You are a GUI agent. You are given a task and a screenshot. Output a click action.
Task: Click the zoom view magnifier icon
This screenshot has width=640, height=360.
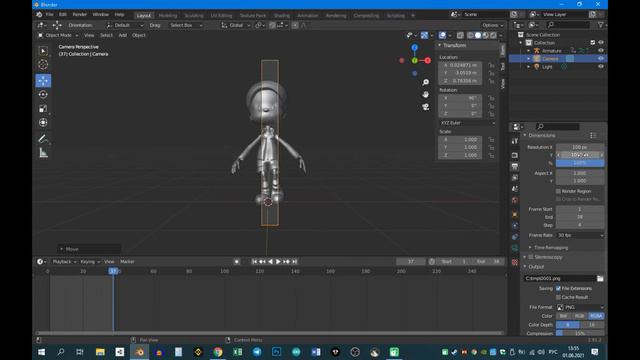pyautogui.click(x=426, y=82)
